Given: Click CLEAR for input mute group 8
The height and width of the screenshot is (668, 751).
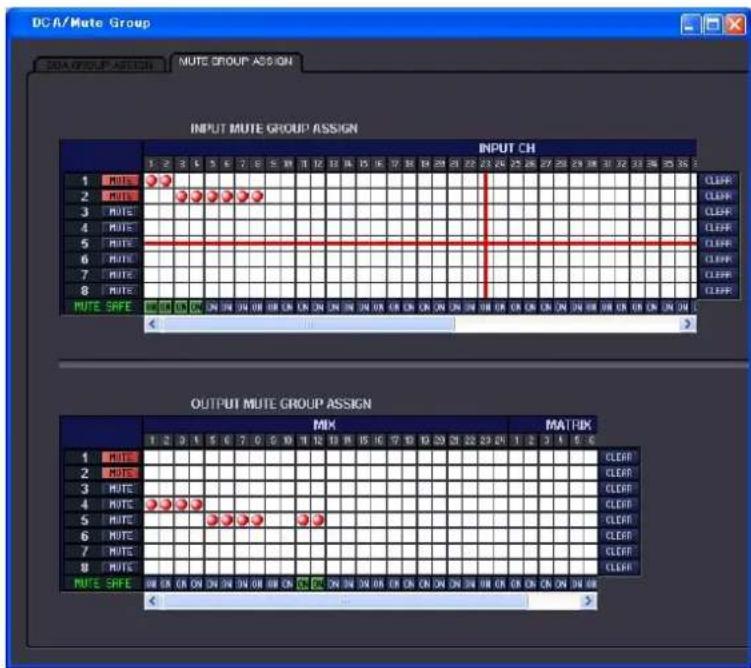Looking at the screenshot, I should click(717, 291).
